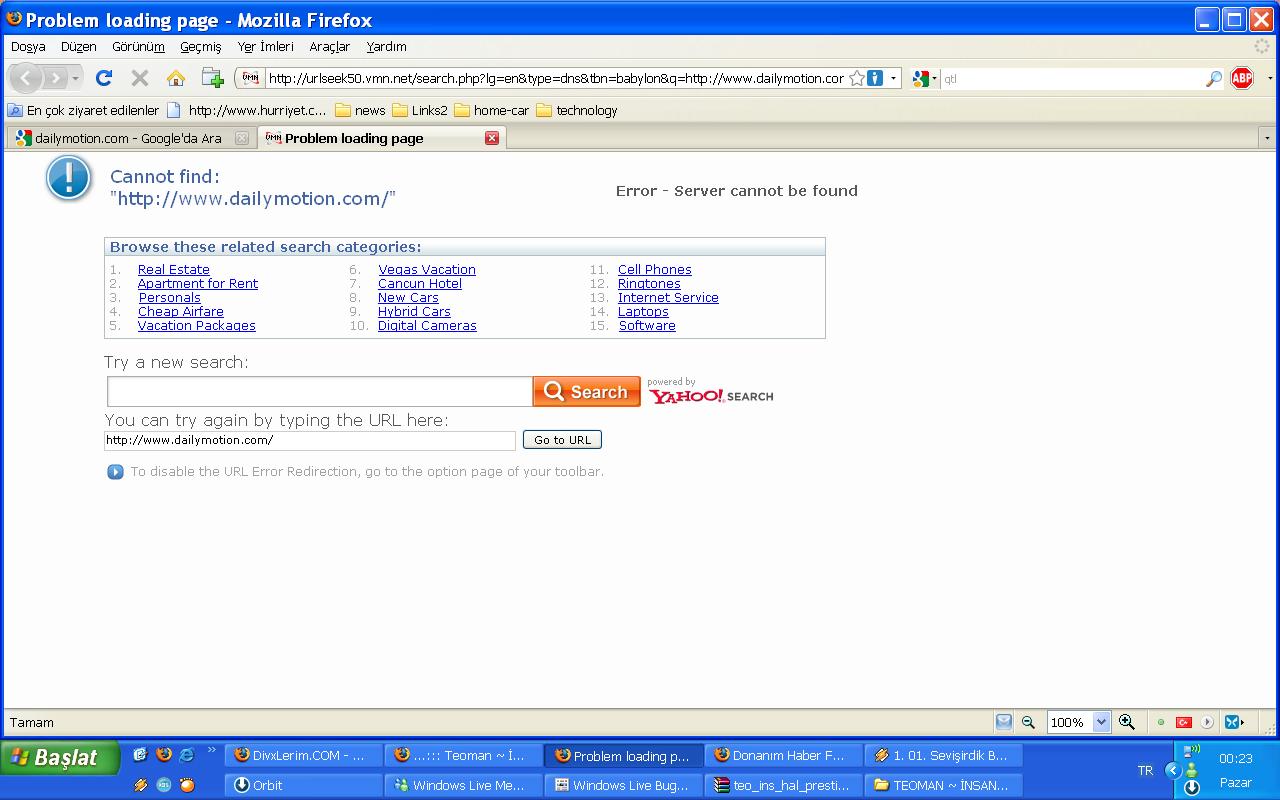Bookmark this page with the star icon
1280x800 pixels.
point(857,78)
